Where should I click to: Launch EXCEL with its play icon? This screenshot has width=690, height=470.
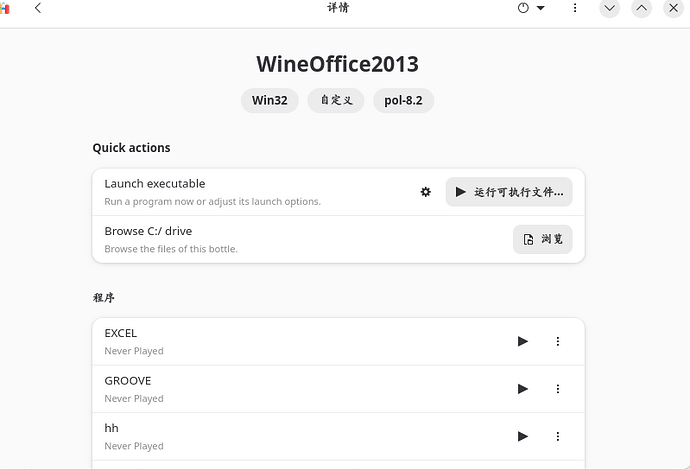pos(522,341)
